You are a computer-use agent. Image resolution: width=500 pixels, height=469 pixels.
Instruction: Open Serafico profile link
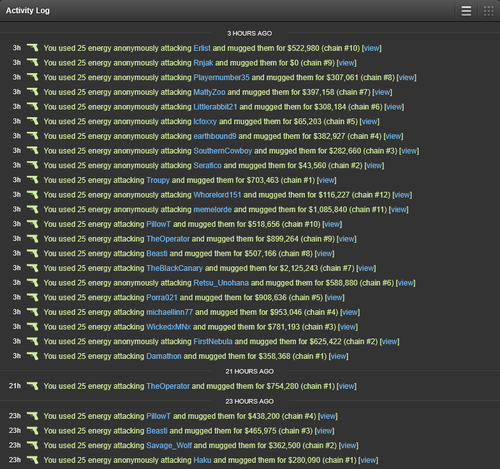[x=207, y=166]
